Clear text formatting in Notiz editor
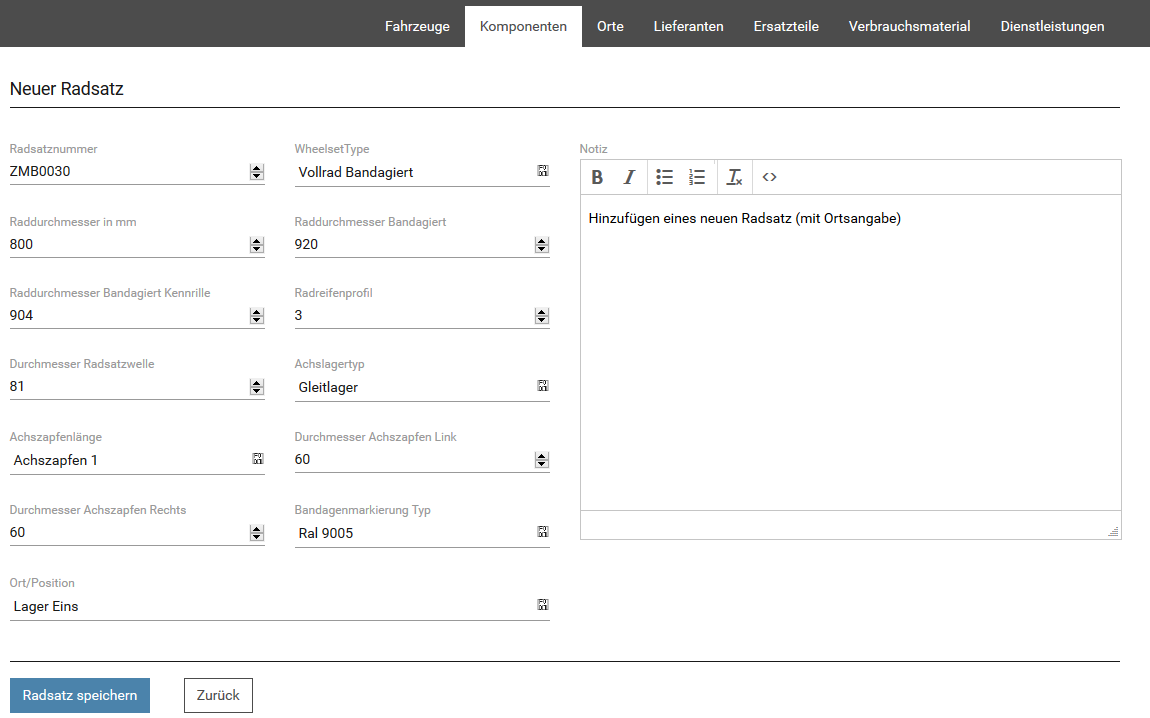 pos(734,177)
